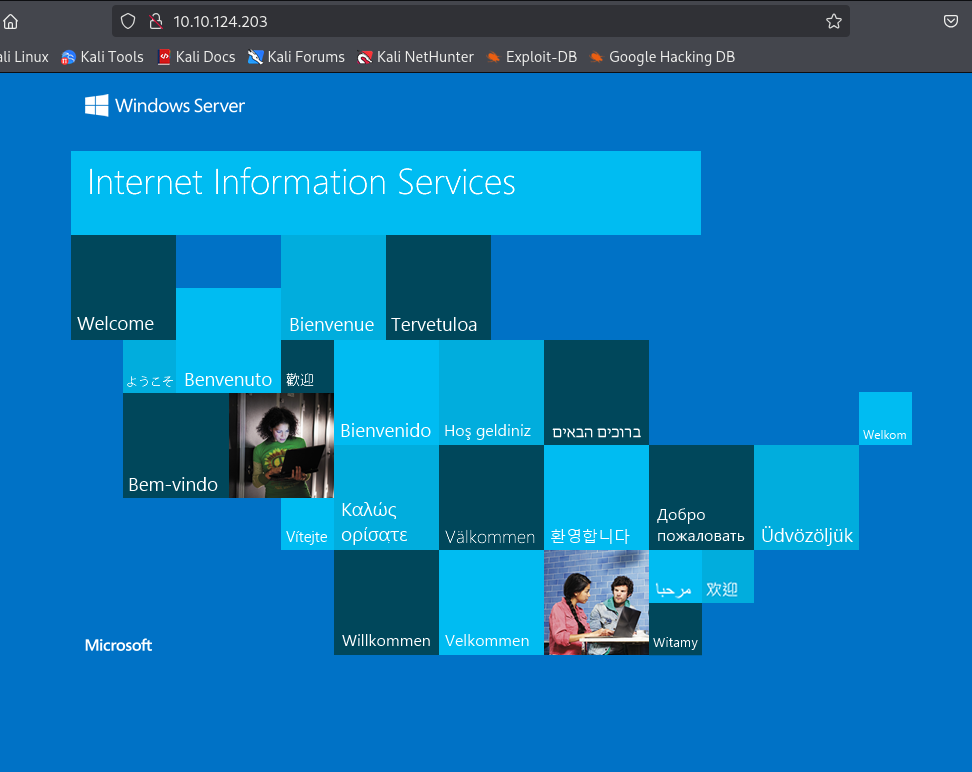The height and width of the screenshot is (772, 972).
Task: Open the shield tracking protection icon
Action: pyautogui.click(x=128, y=22)
